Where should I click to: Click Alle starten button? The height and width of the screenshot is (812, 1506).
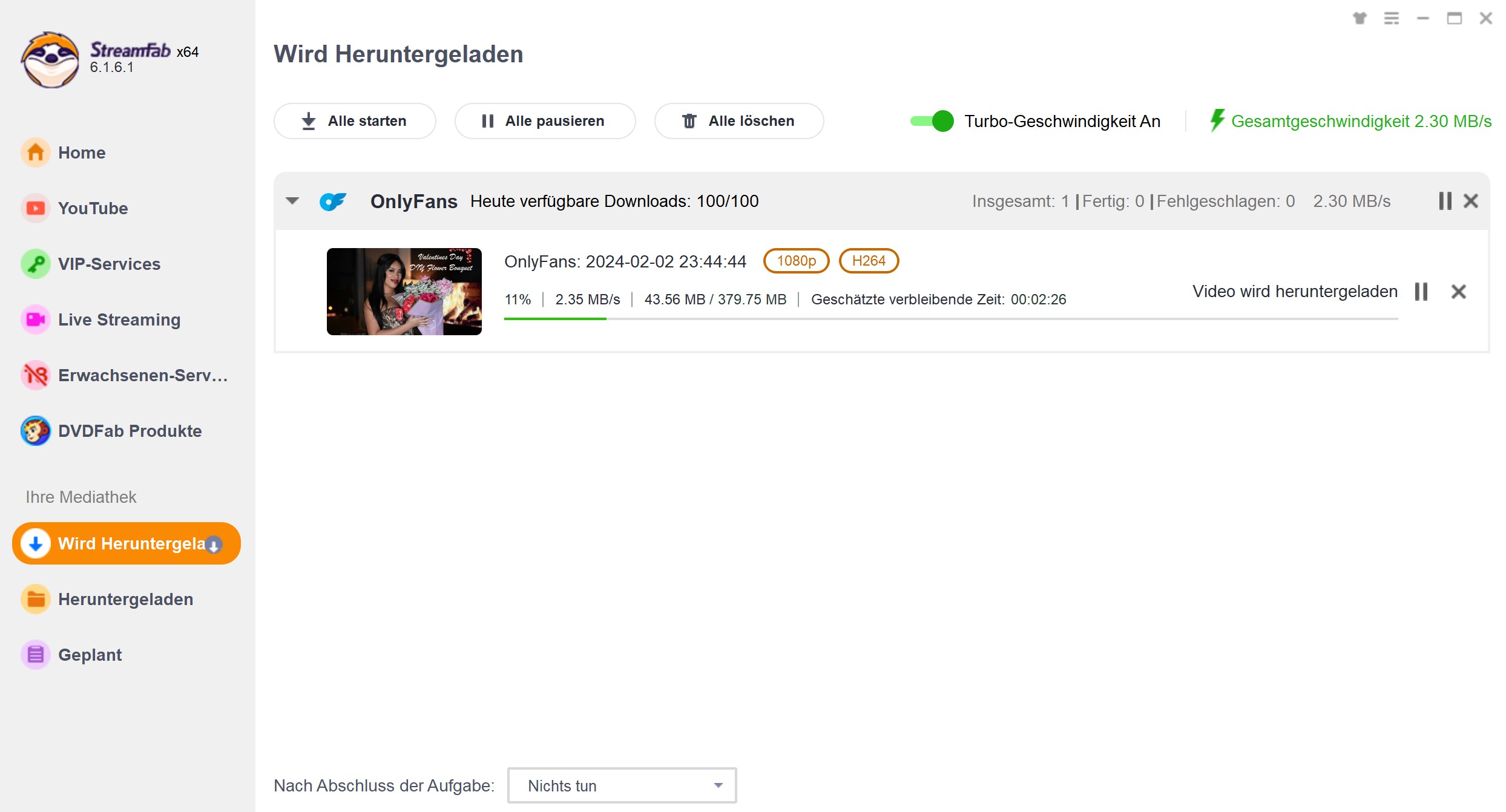[x=354, y=121]
